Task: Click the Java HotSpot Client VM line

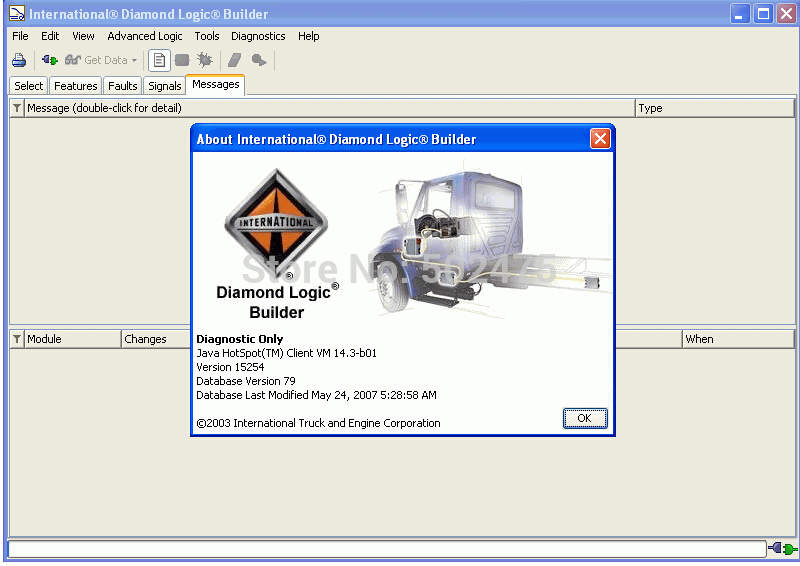Action: click(286, 353)
